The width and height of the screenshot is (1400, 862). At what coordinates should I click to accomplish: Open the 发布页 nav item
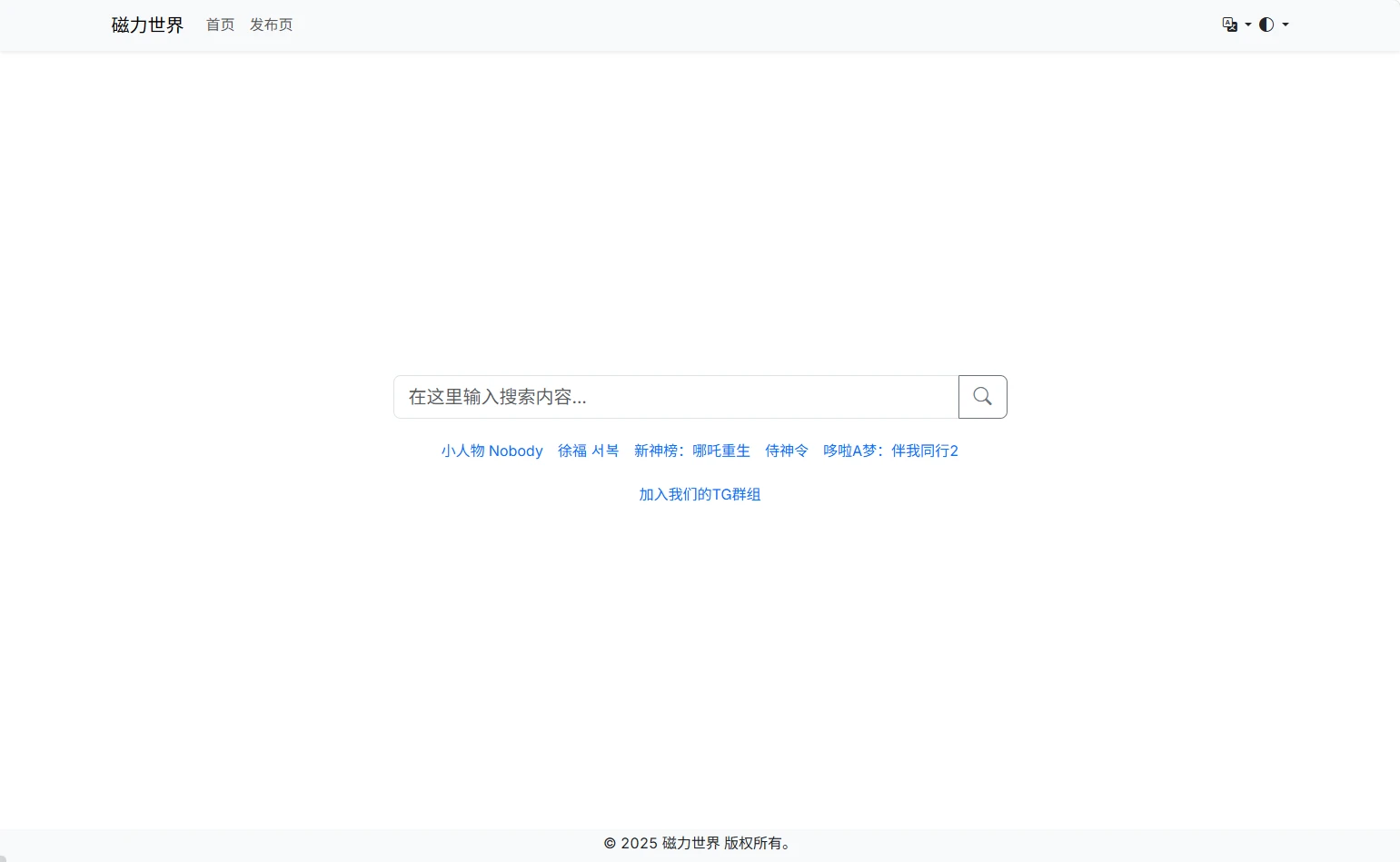click(x=271, y=25)
